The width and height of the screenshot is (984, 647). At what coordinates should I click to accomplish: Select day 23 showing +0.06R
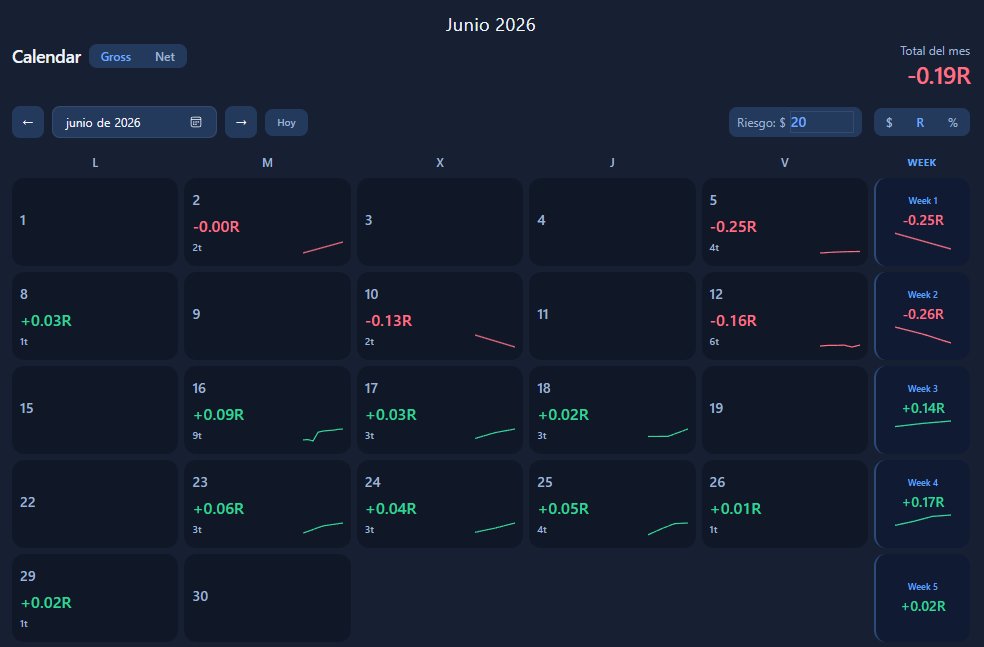(x=267, y=504)
